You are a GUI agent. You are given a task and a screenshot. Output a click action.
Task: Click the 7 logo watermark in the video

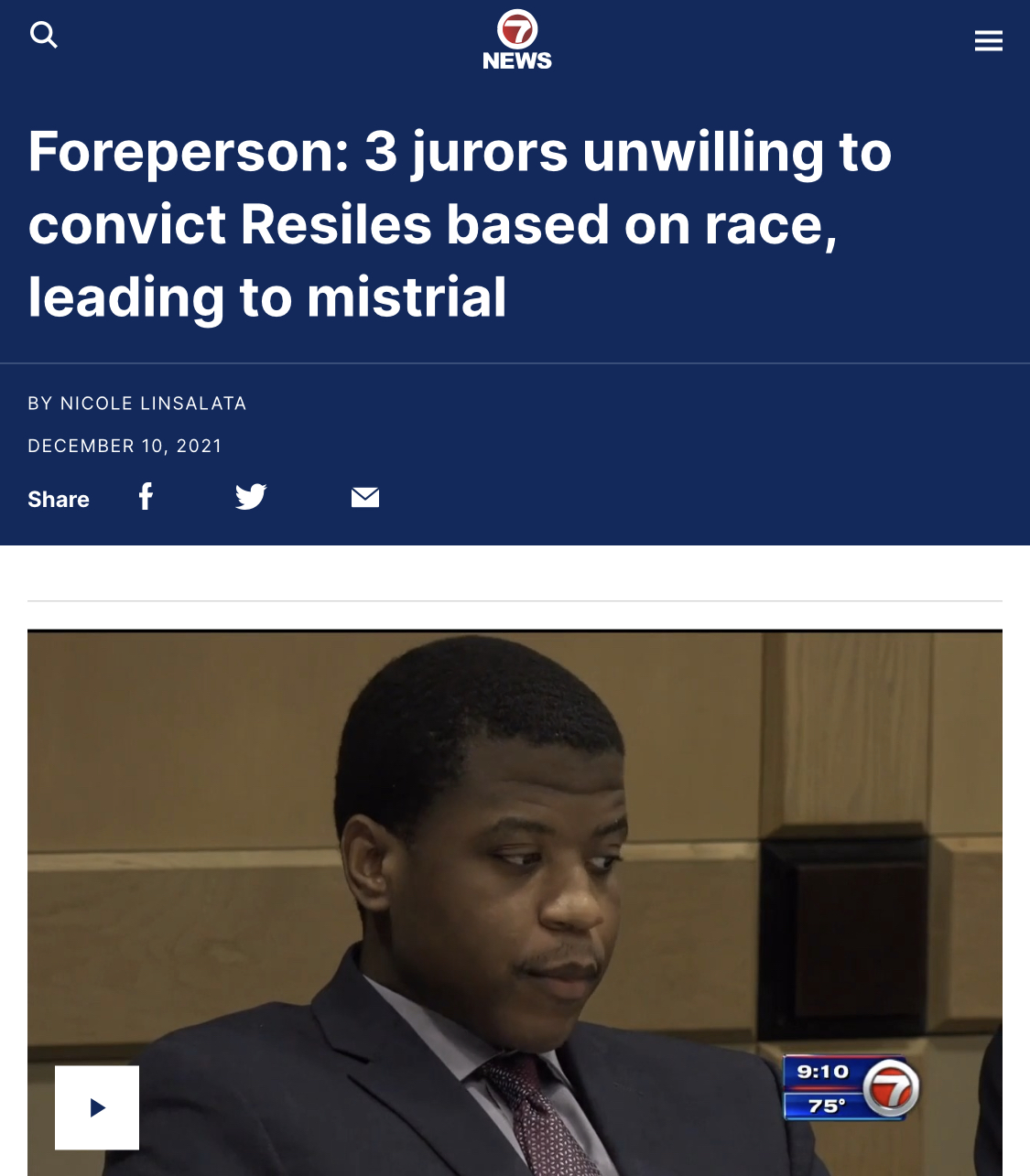891,1088
